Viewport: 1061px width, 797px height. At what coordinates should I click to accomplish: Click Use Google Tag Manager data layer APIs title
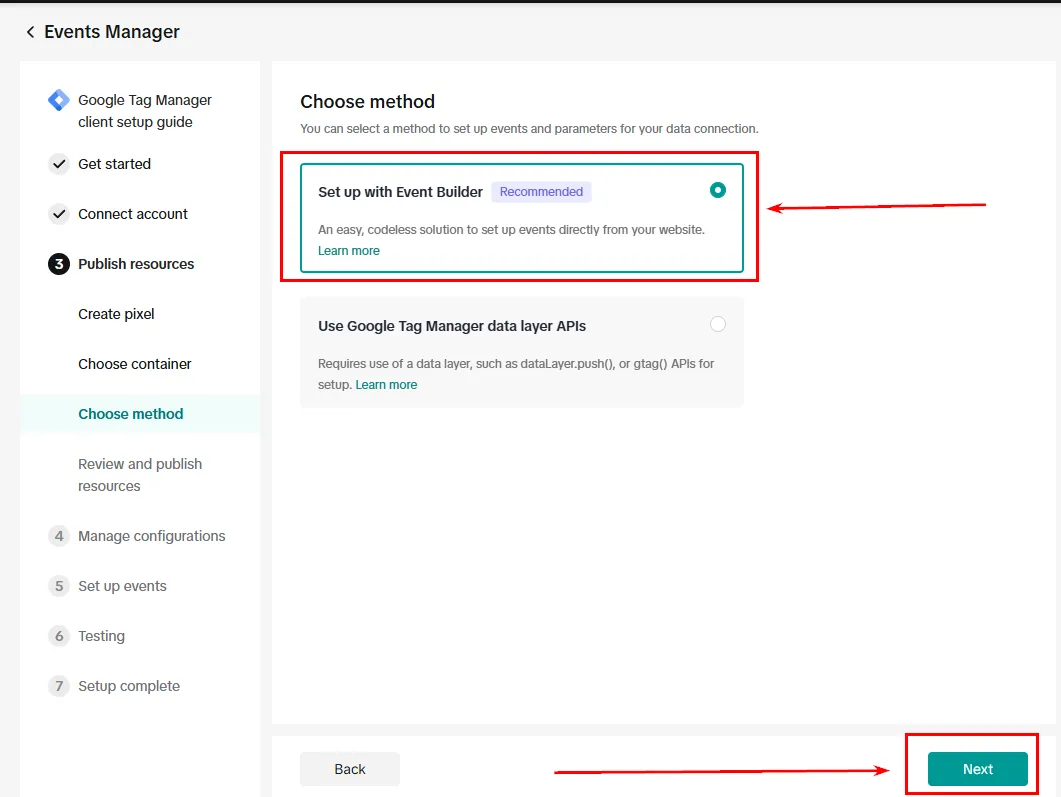(452, 326)
